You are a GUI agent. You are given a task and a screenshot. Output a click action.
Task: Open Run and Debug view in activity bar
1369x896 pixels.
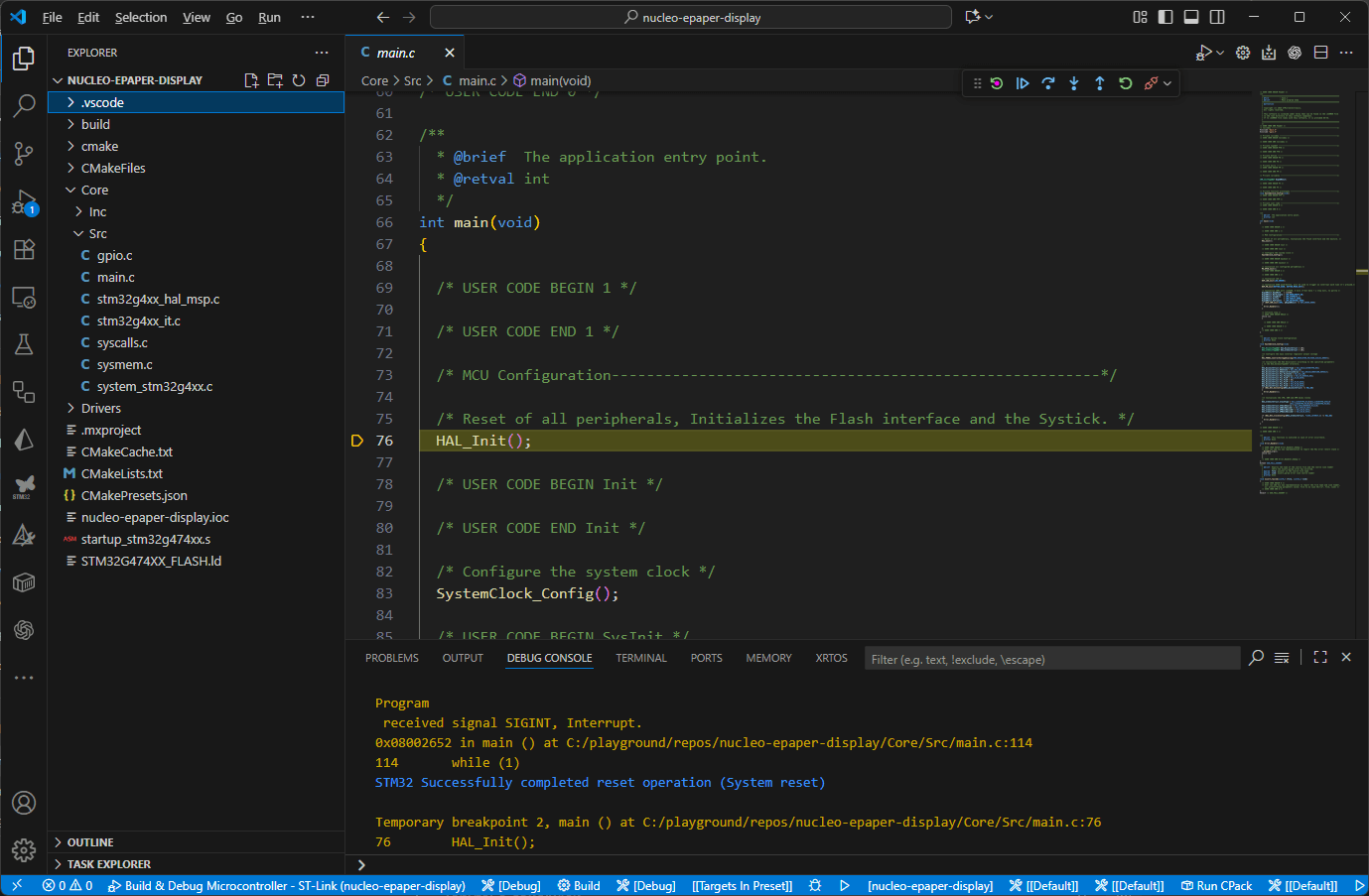(x=24, y=202)
